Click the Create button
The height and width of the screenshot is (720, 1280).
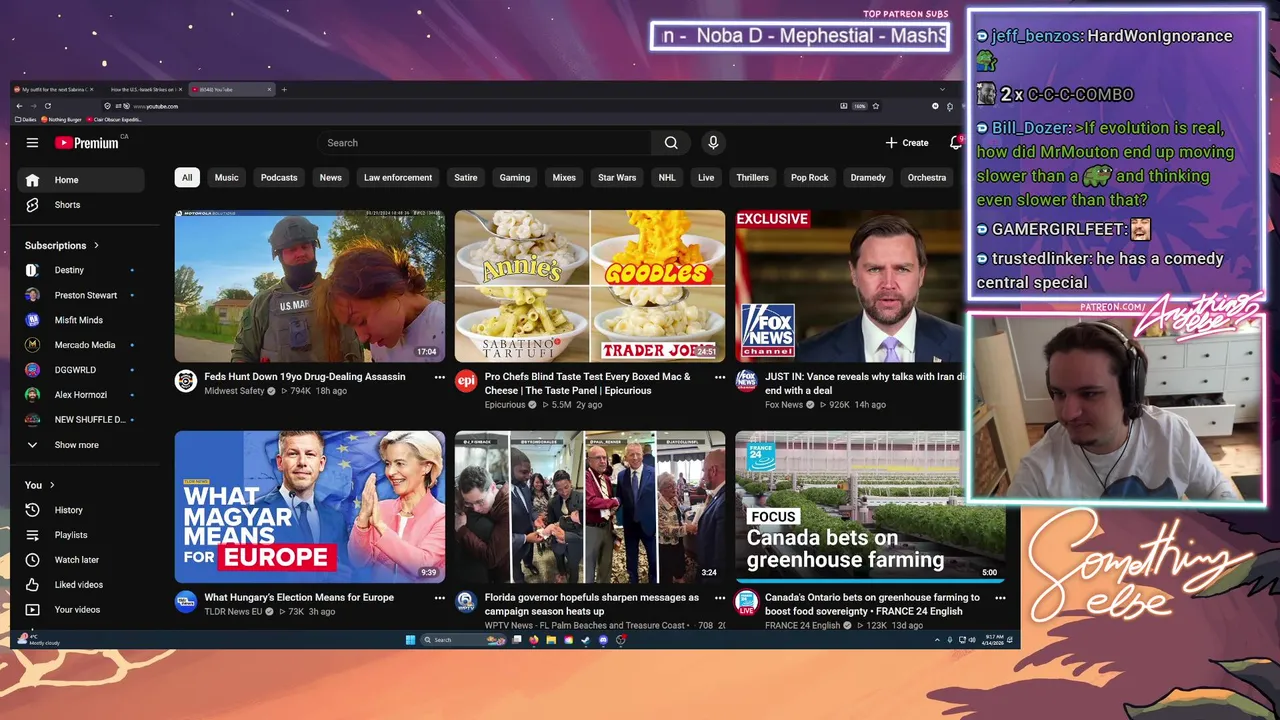point(907,143)
